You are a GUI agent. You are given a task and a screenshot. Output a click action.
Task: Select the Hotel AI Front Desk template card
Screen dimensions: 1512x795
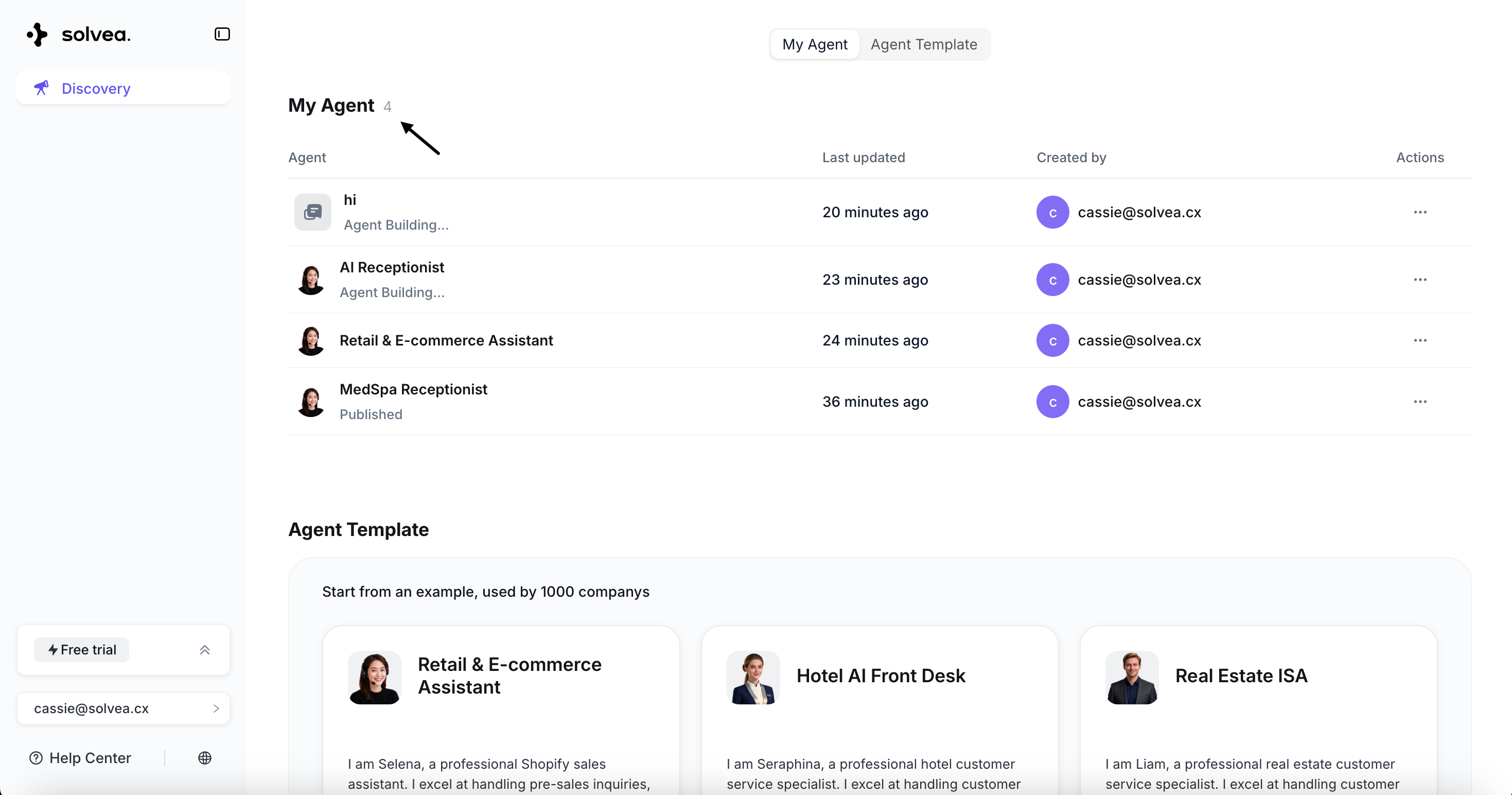(x=880, y=675)
